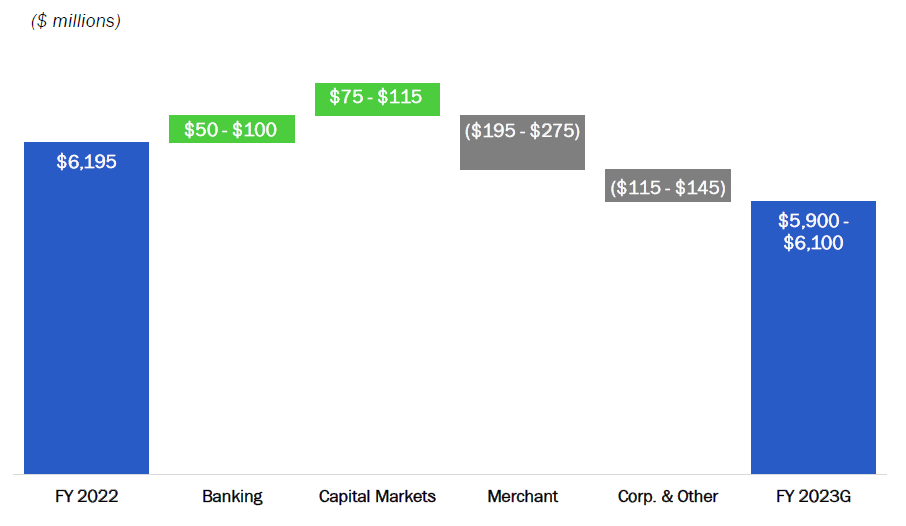Click the blue FY 2023G bar

(813, 338)
